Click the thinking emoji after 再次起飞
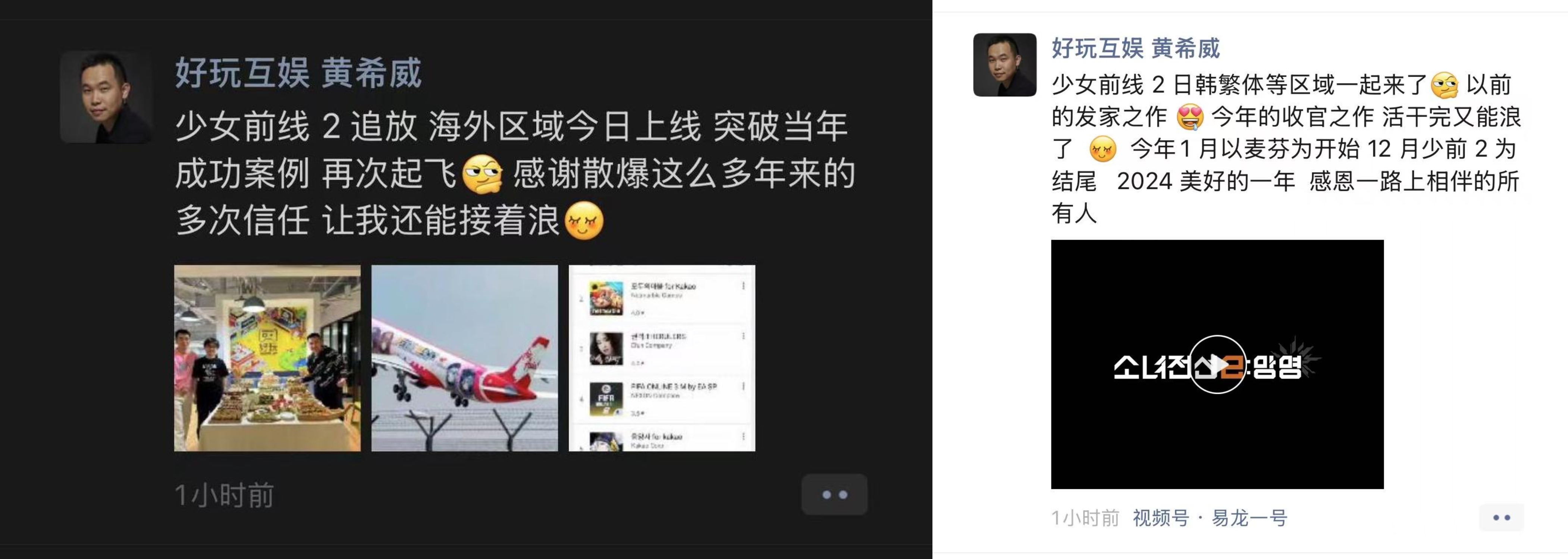The height and width of the screenshot is (559, 1568). (x=483, y=174)
